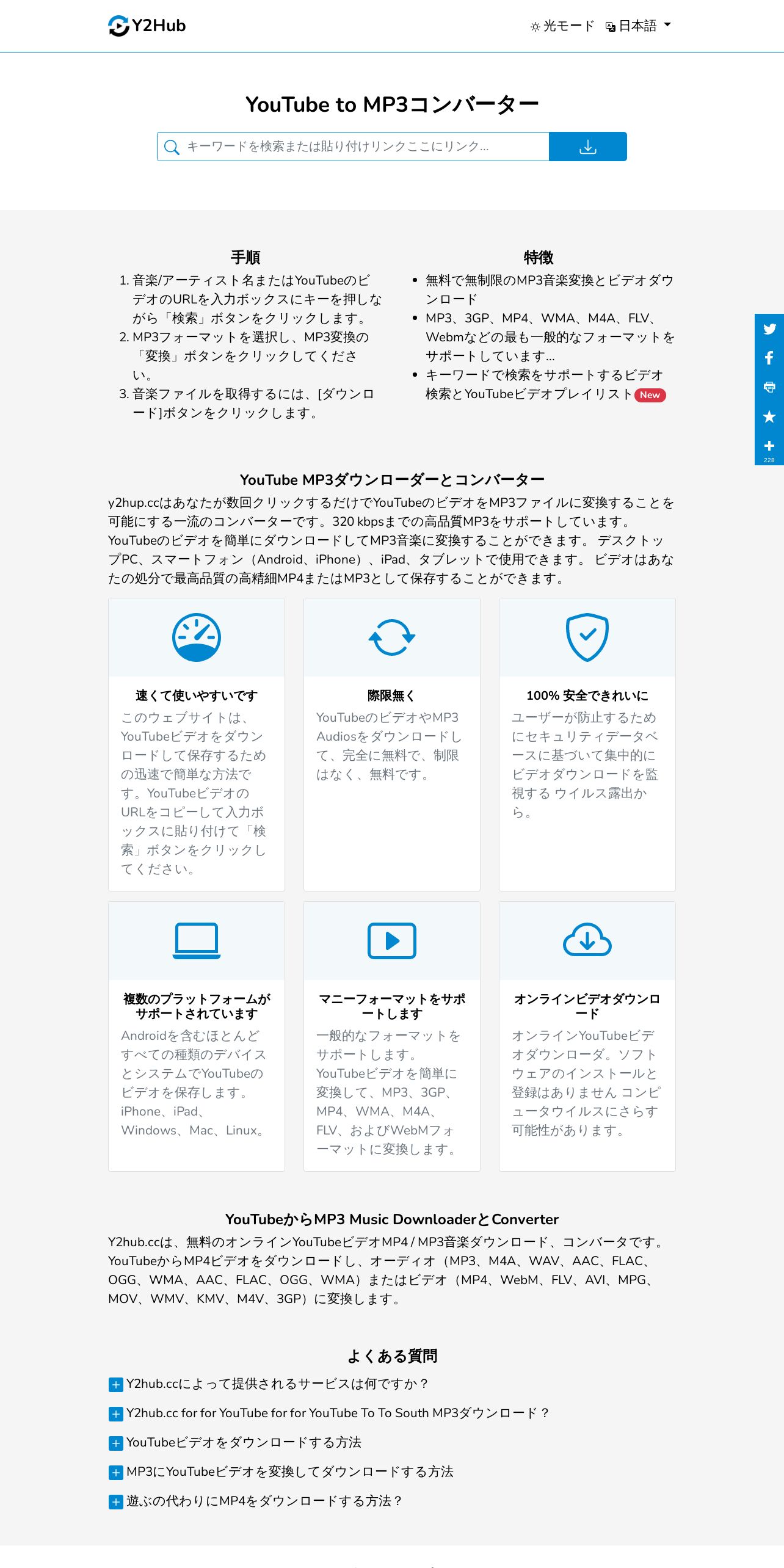The image size is (784, 1568).
Task: Click the heading '際限無く'
Action: point(392,695)
